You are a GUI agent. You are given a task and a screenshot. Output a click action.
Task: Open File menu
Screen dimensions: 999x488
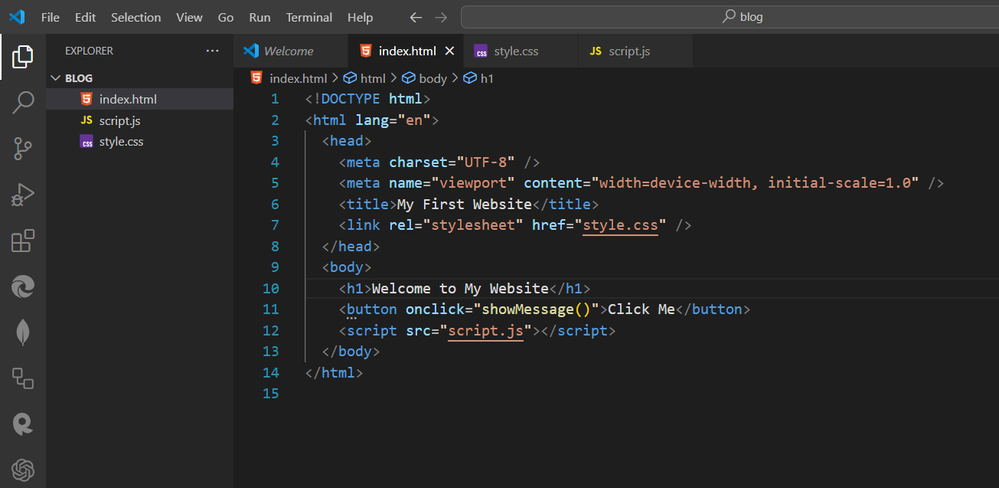click(50, 18)
